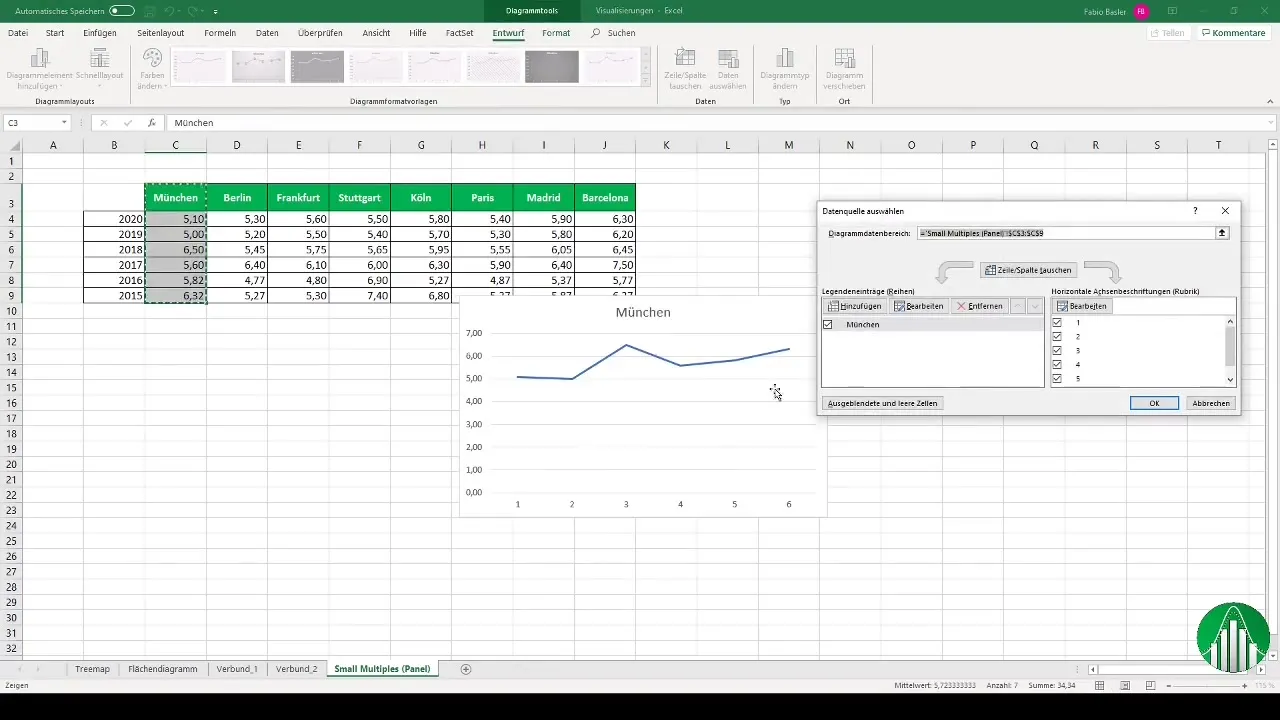The image size is (1280, 720).
Task: Click the user account avatar icon
Action: tap(1141, 10)
